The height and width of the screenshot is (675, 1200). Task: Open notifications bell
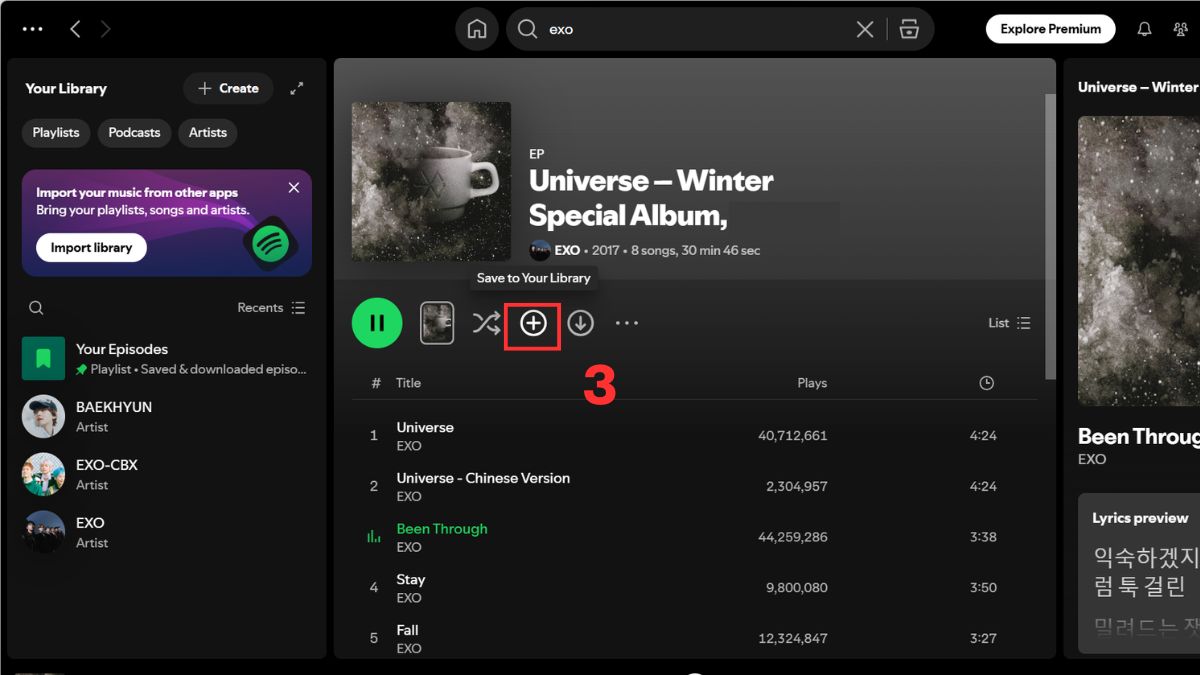tap(1144, 29)
